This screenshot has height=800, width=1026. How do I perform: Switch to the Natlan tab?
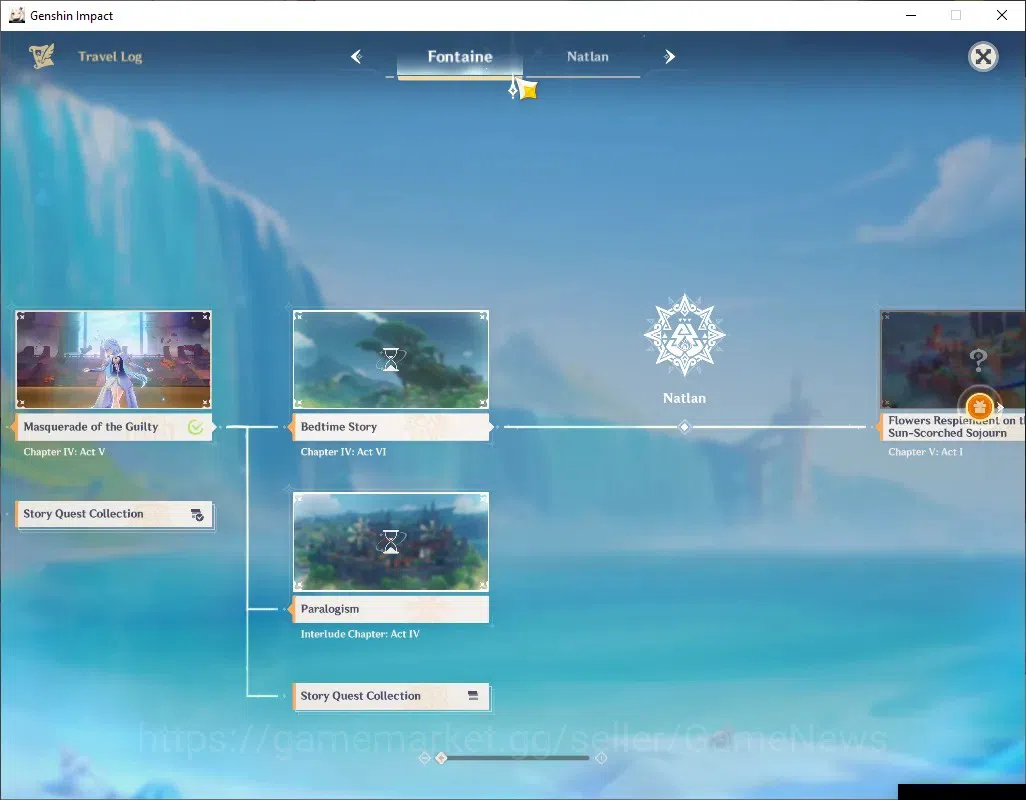tap(588, 57)
